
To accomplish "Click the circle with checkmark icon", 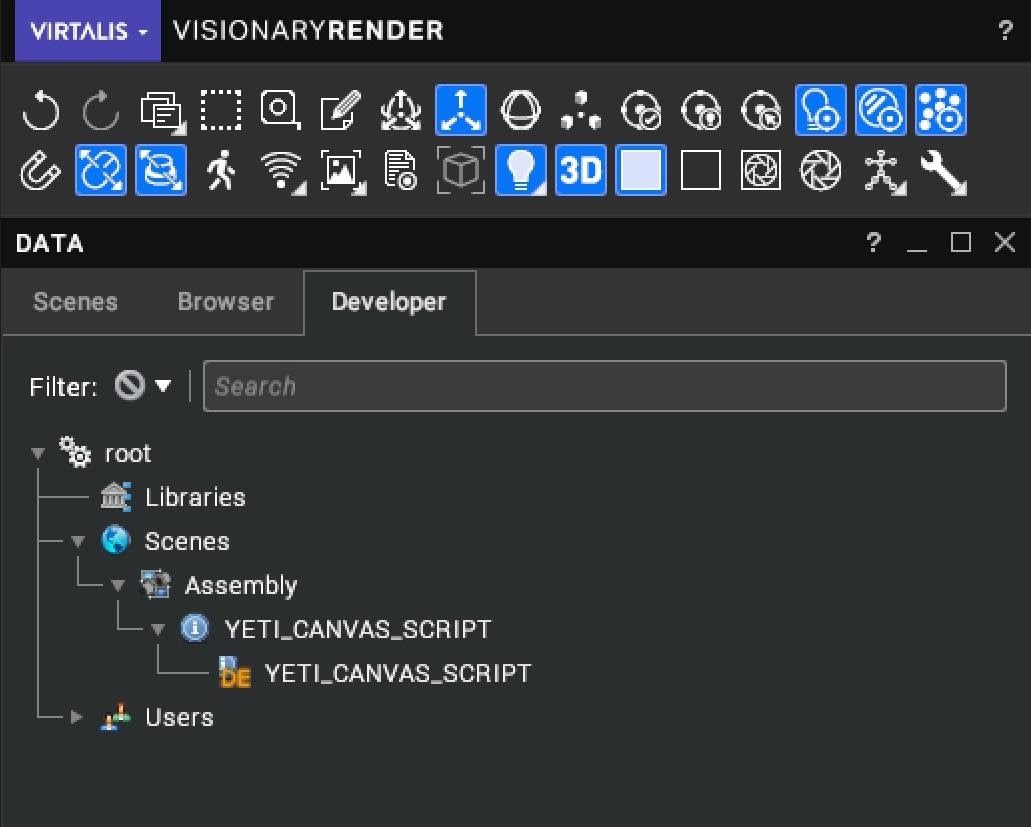I will click(x=640, y=110).
